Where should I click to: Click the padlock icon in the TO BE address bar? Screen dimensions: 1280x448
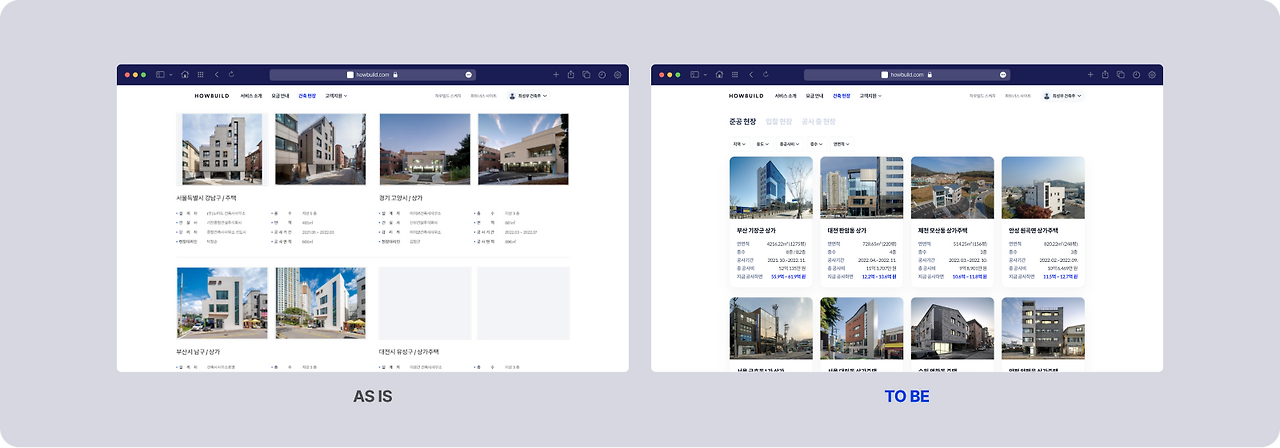point(930,75)
